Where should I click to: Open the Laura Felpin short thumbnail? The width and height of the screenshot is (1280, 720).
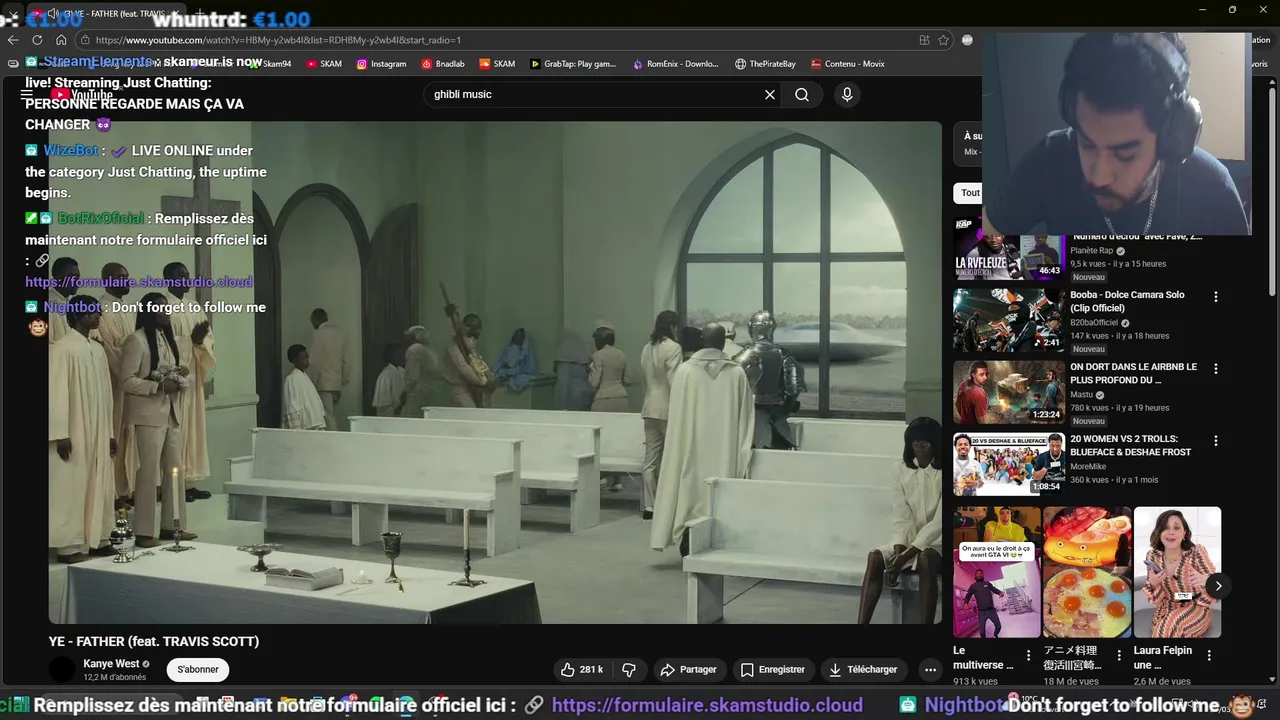pos(1177,572)
